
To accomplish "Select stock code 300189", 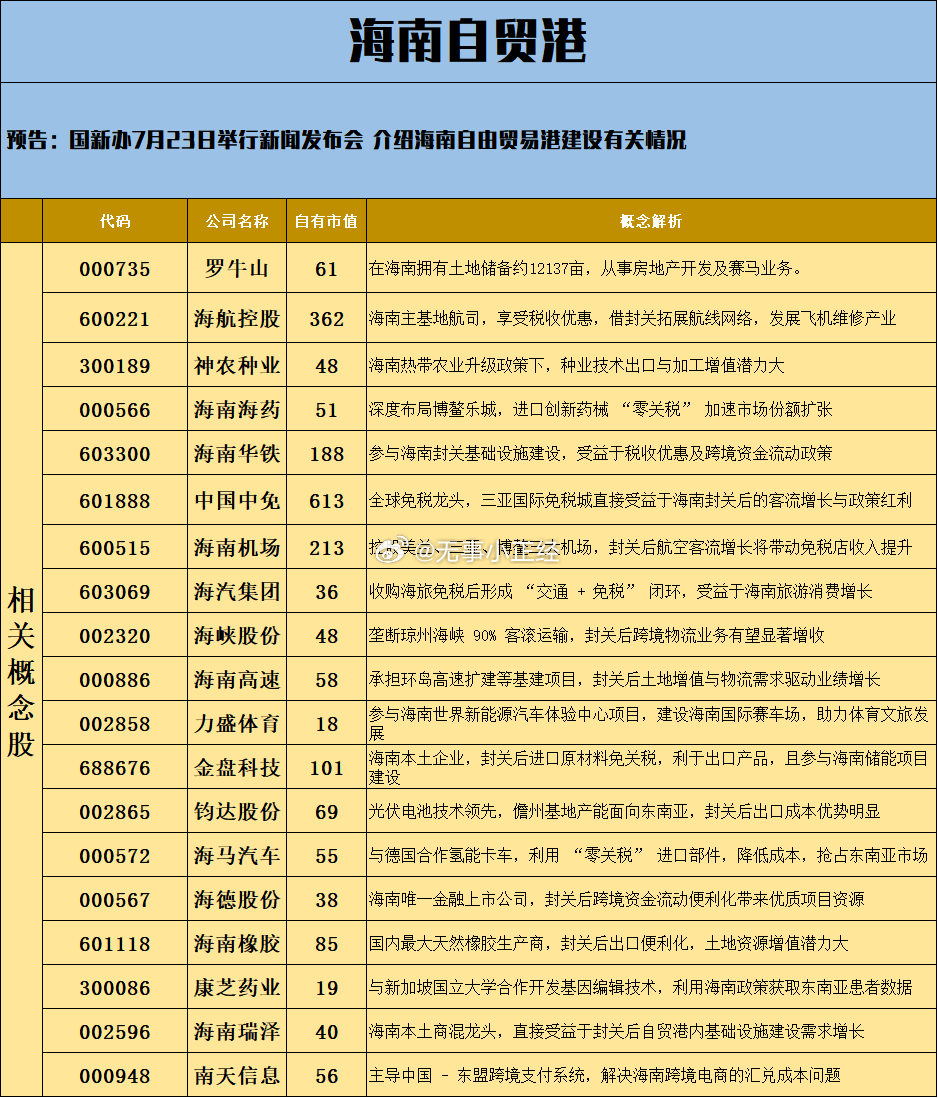I will click(x=115, y=366).
